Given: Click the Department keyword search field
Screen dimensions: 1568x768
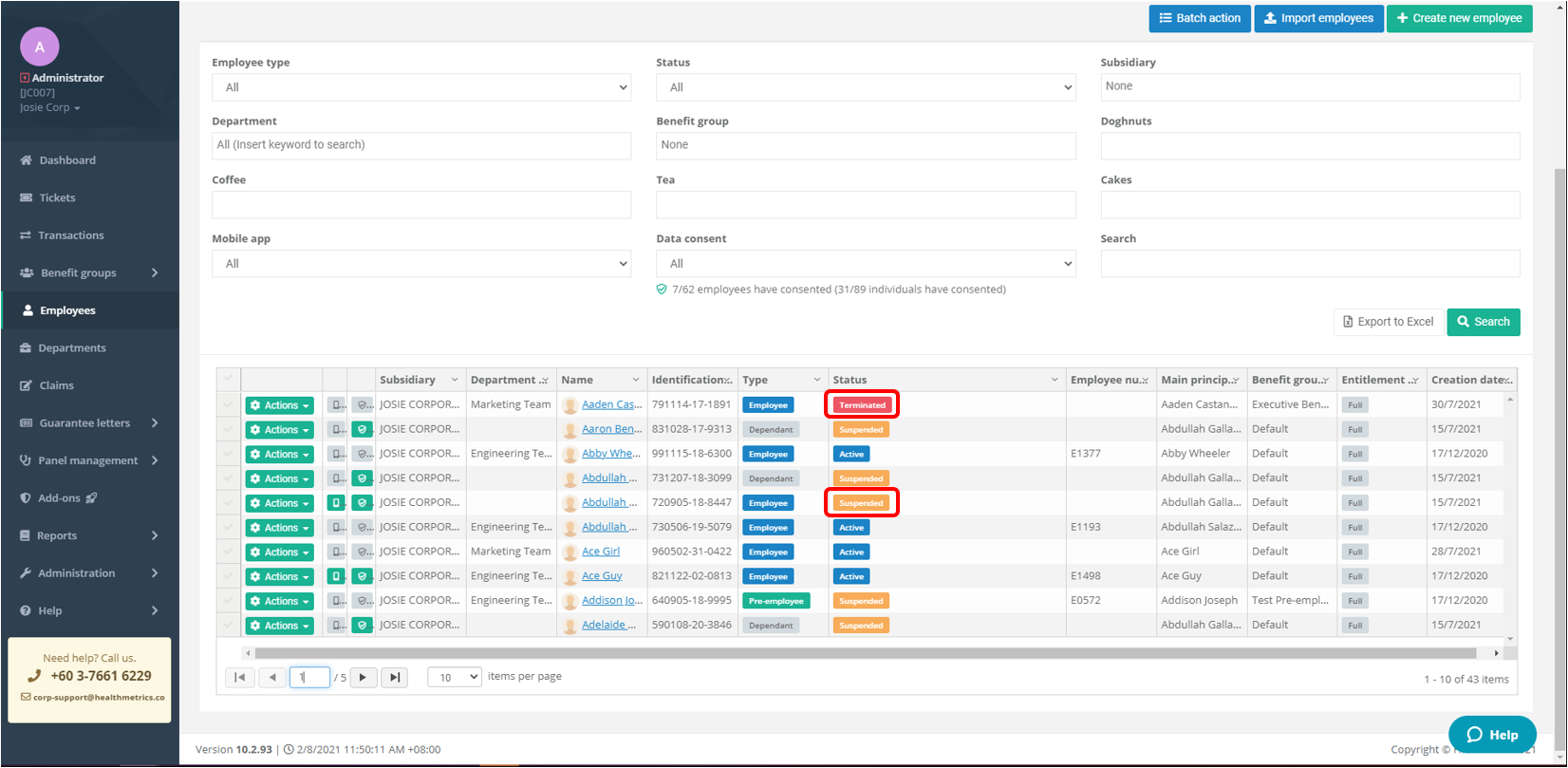Looking at the screenshot, I should [x=420, y=145].
